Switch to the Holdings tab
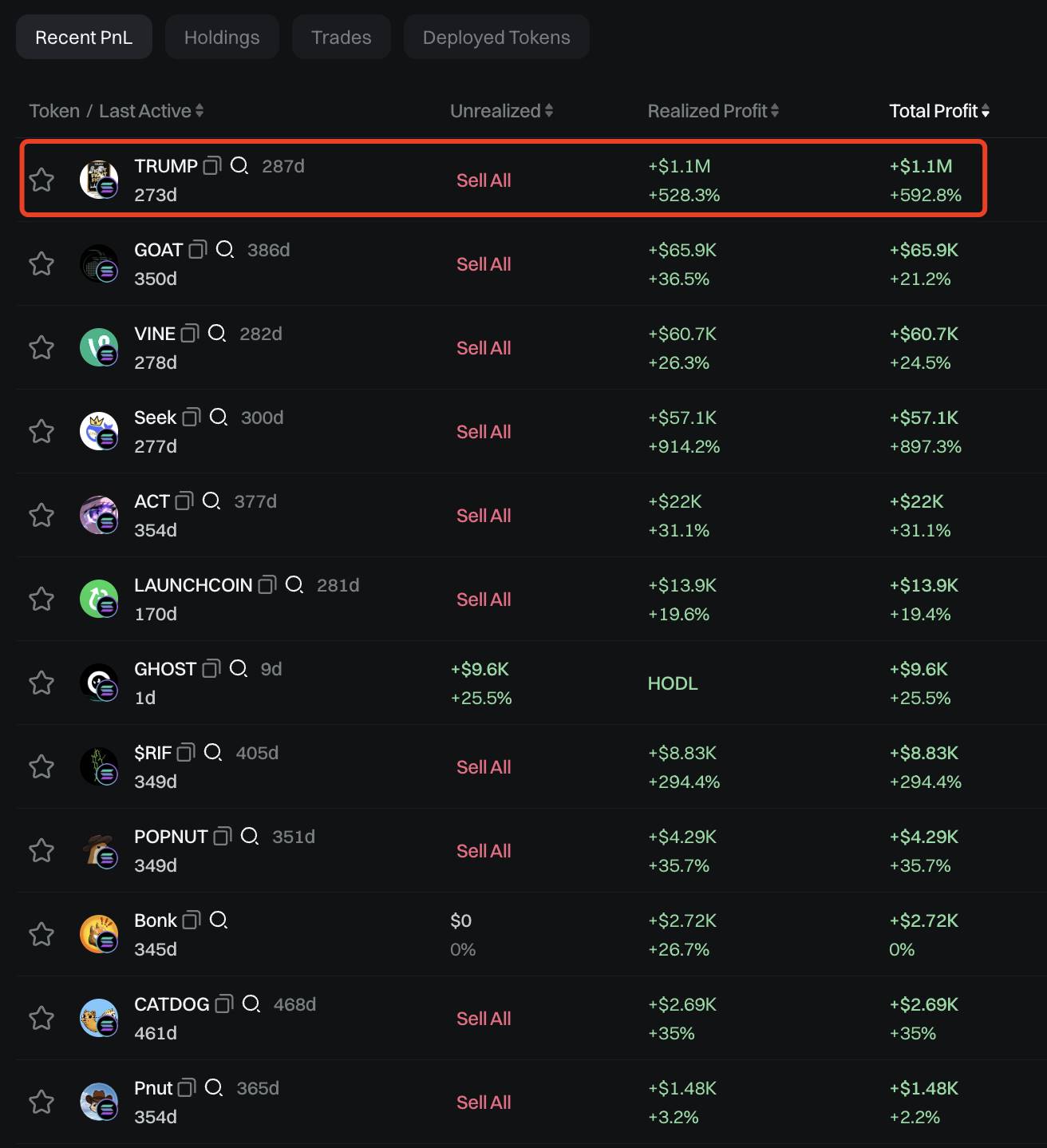The width and height of the screenshot is (1047, 1148). pos(222,38)
